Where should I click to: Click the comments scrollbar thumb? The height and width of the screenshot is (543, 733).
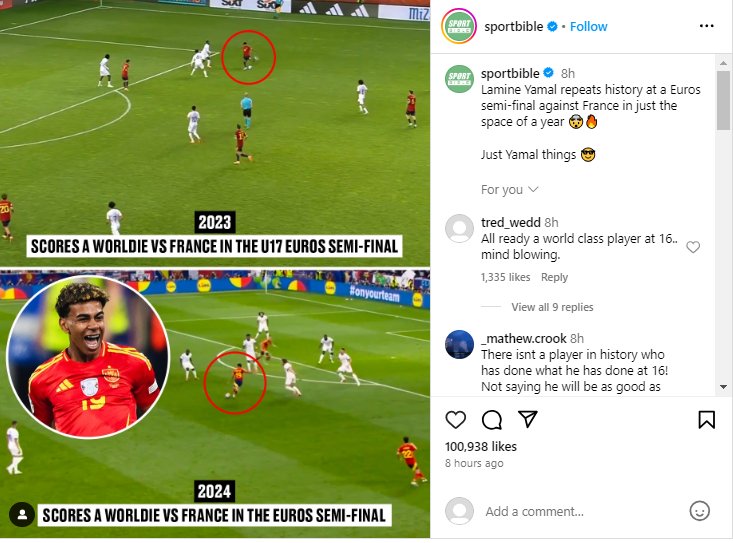pos(723,100)
